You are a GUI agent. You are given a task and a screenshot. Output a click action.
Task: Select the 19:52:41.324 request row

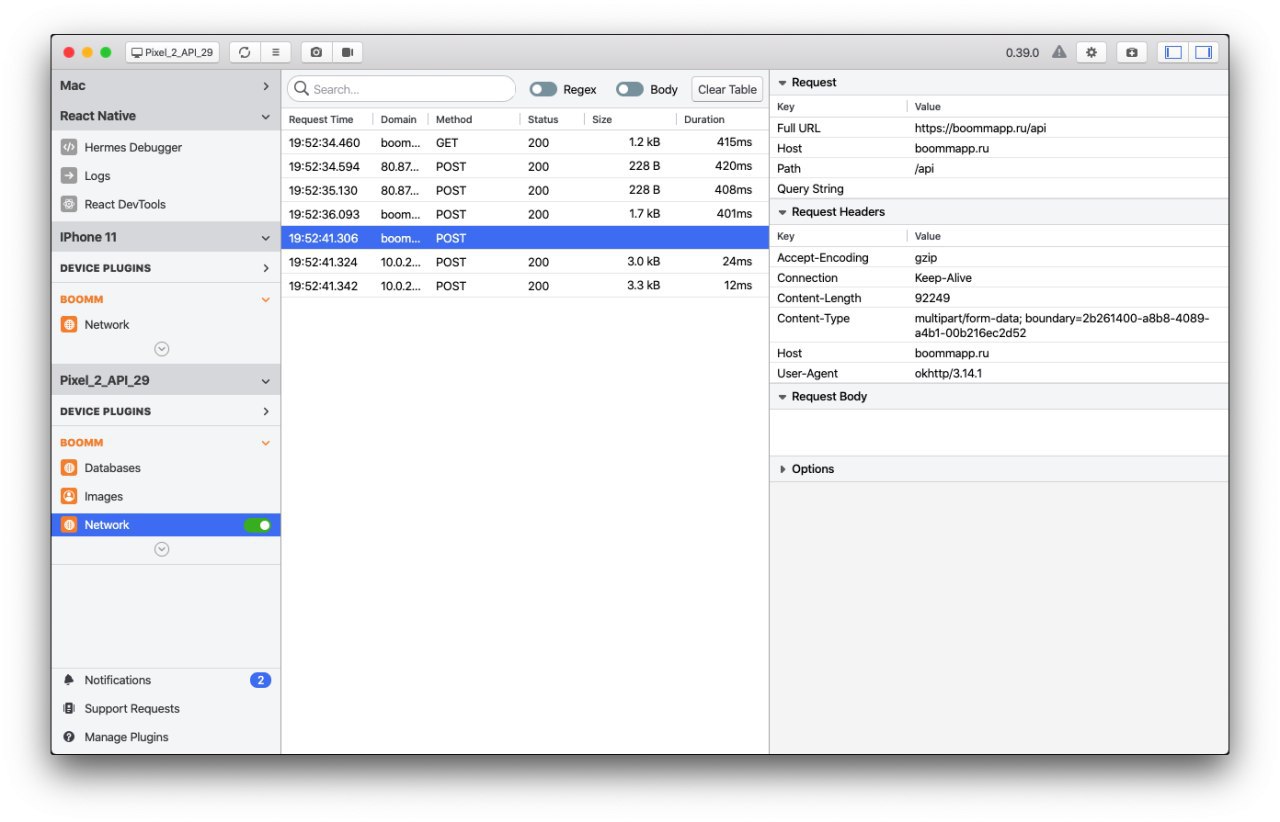[525, 262]
